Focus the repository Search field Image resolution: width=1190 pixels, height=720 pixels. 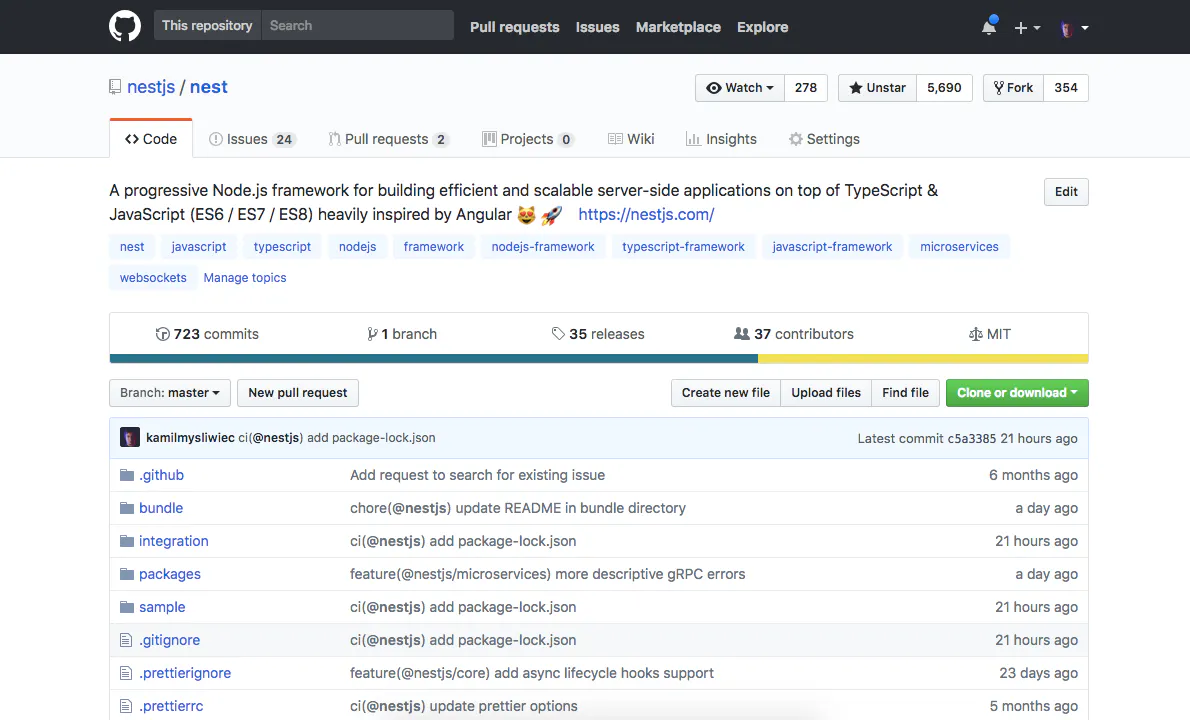[357, 25]
